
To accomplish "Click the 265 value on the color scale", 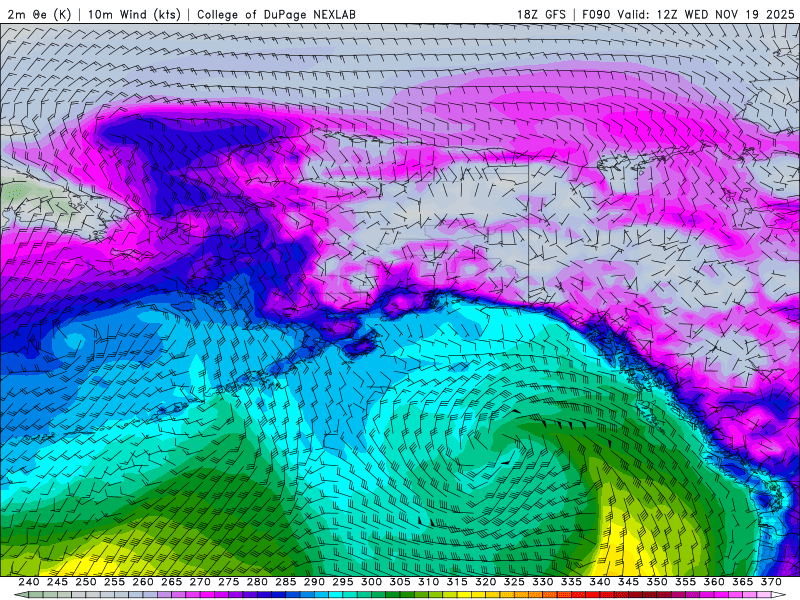I will [171, 582].
